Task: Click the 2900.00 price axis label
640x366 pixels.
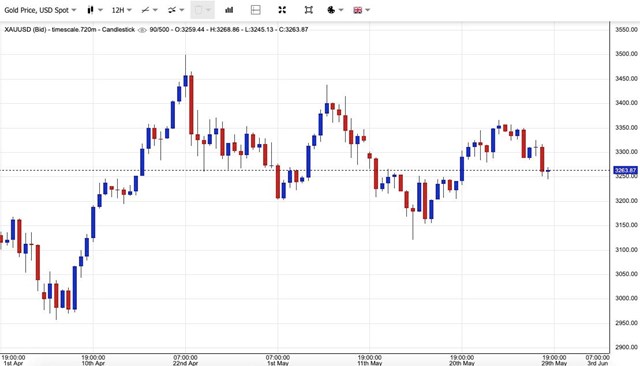Action: pos(626,347)
